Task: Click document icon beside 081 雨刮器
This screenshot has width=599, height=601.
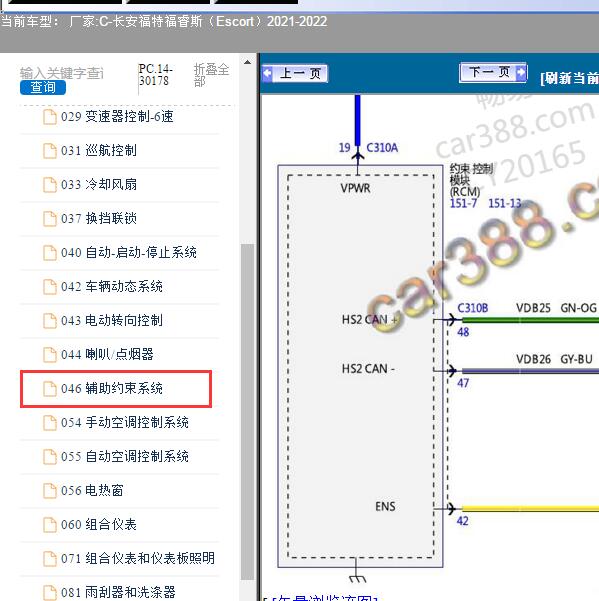Action: pos(49,593)
